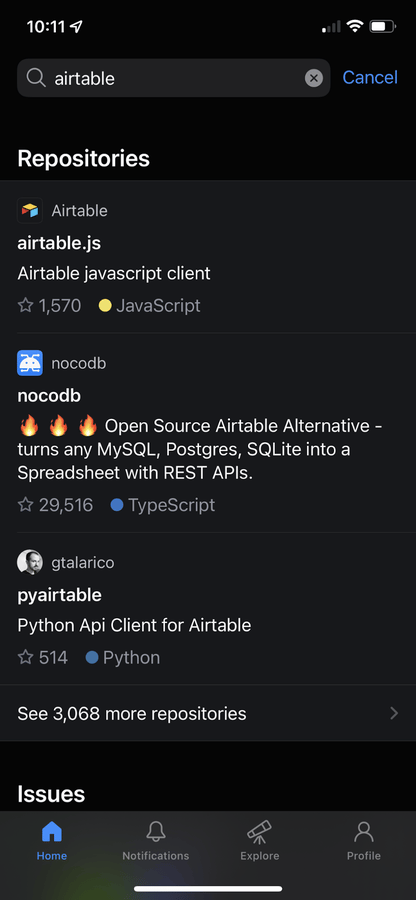The image size is (416, 900).
Task: Go to the Profile tab
Action: pyautogui.click(x=364, y=840)
